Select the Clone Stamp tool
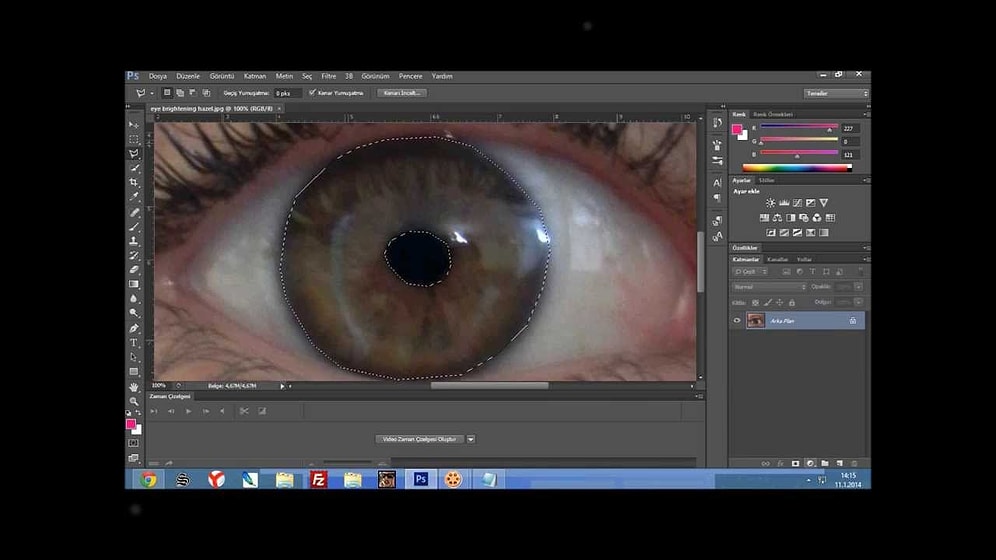The height and width of the screenshot is (560, 996). (x=133, y=241)
